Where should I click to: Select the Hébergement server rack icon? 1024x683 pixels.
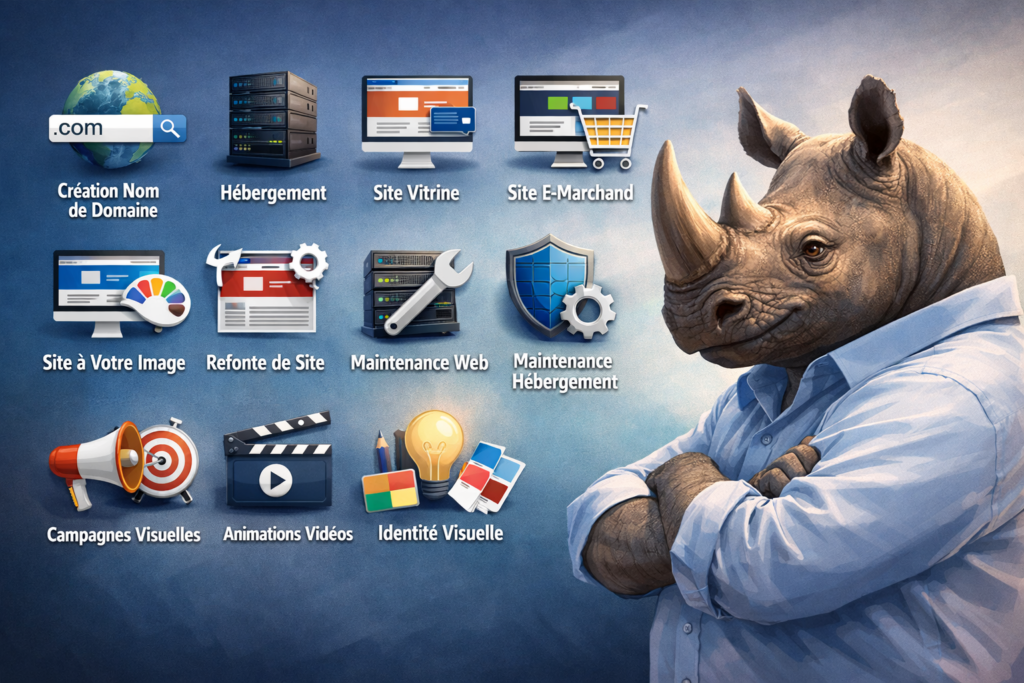click(x=272, y=119)
